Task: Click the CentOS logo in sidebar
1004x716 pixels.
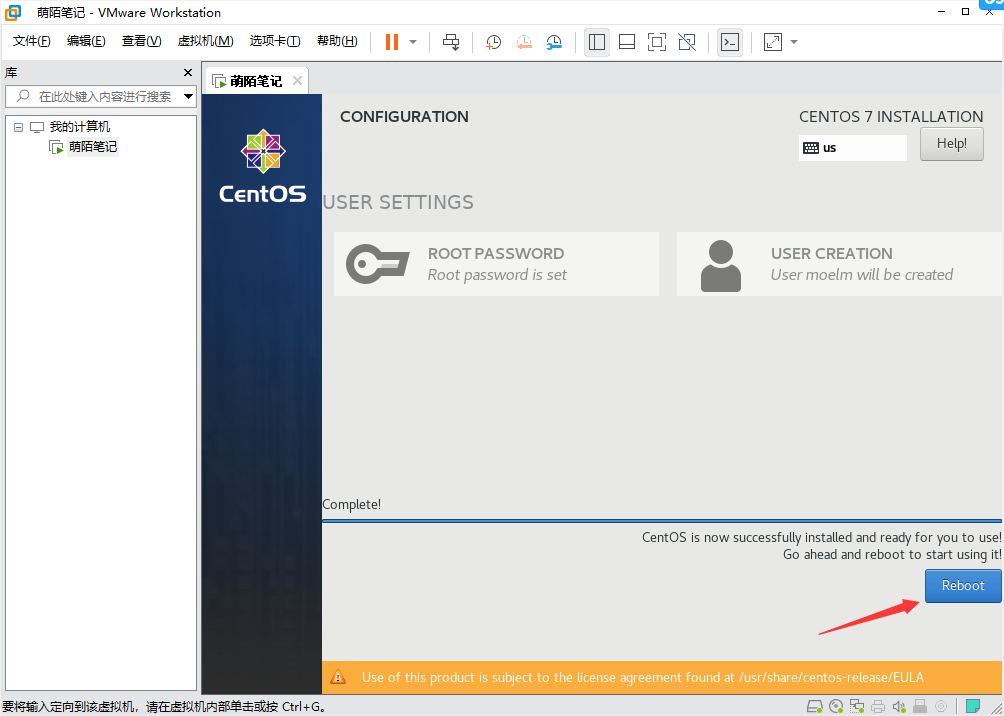Action: pyautogui.click(x=263, y=166)
